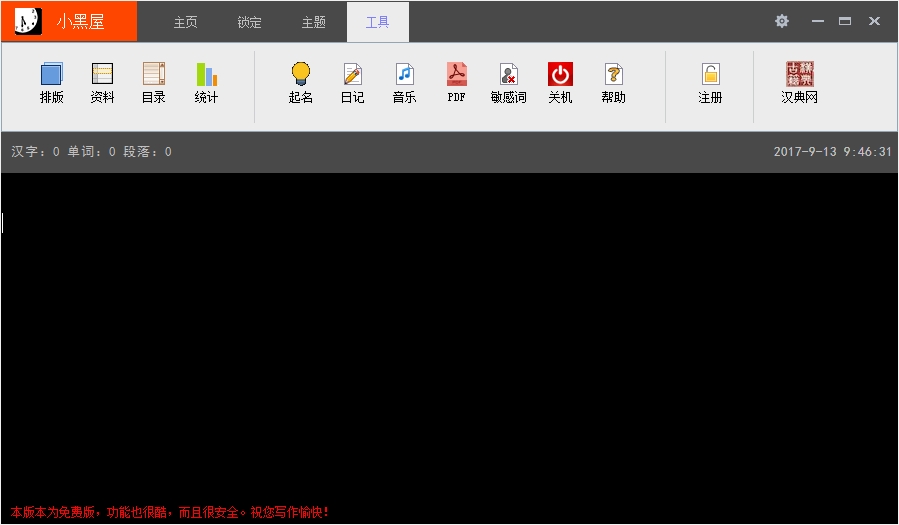This screenshot has height=525, width=899.
Task: Minimize the 小黑屋 window
Action: click(818, 21)
